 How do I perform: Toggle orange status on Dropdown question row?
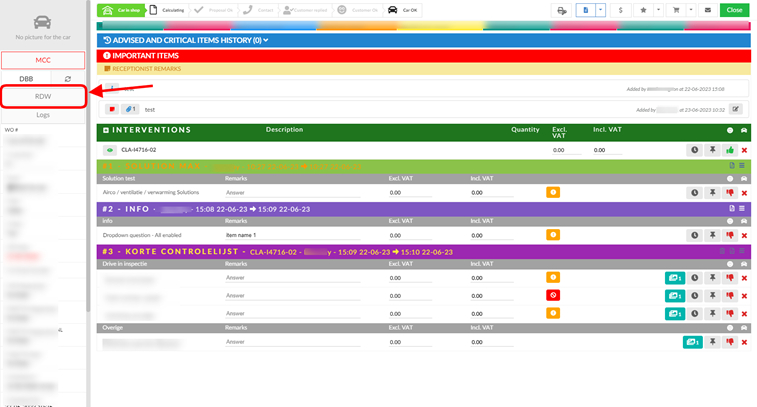point(553,235)
